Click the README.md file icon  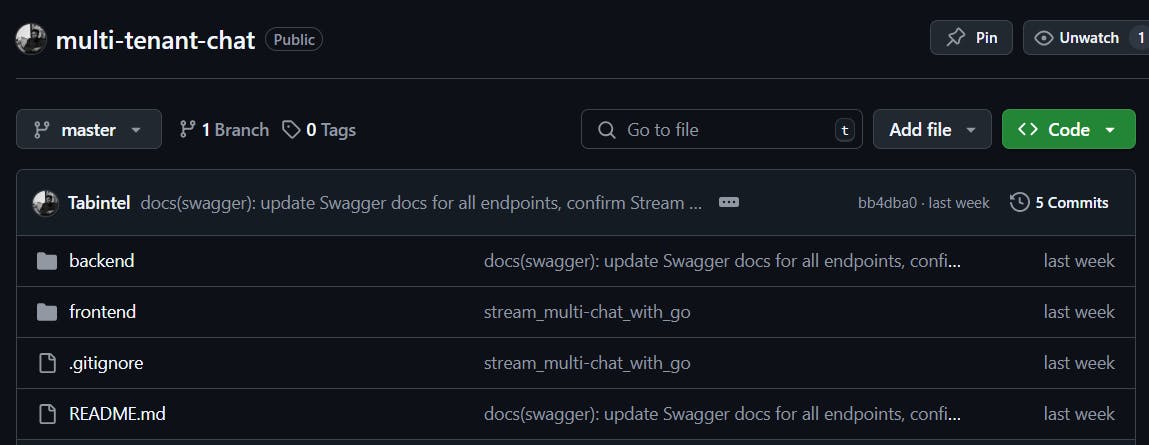[47, 414]
